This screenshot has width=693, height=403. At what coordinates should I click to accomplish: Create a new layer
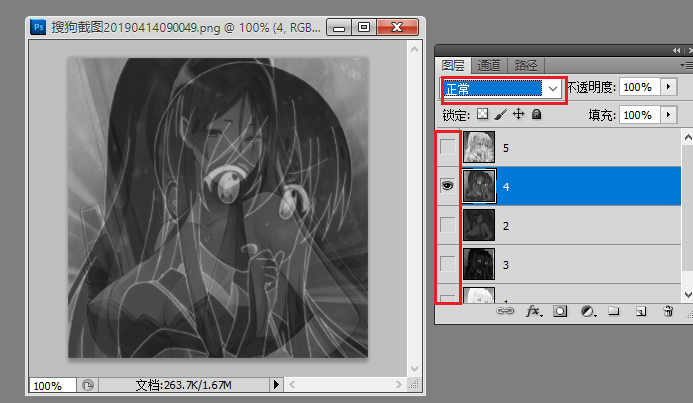[x=641, y=312]
